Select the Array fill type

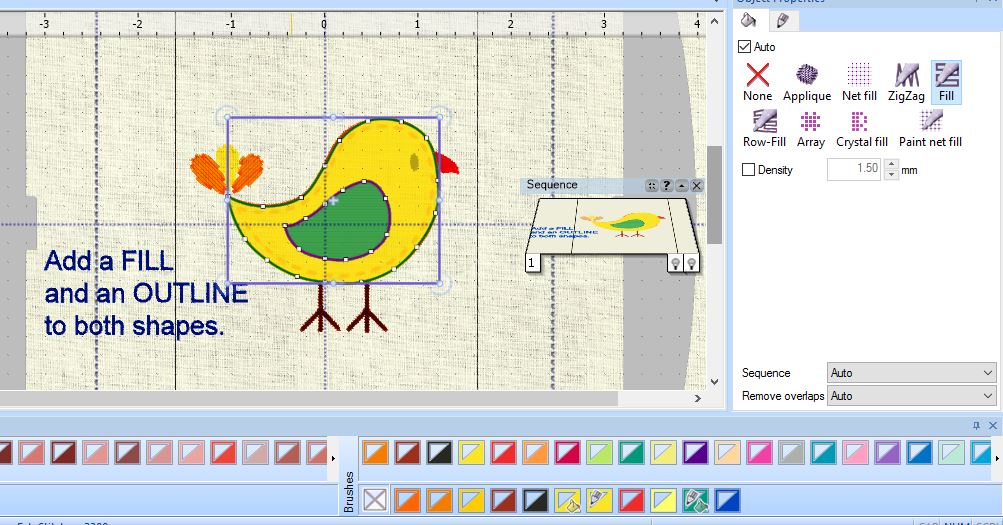click(810, 129)
